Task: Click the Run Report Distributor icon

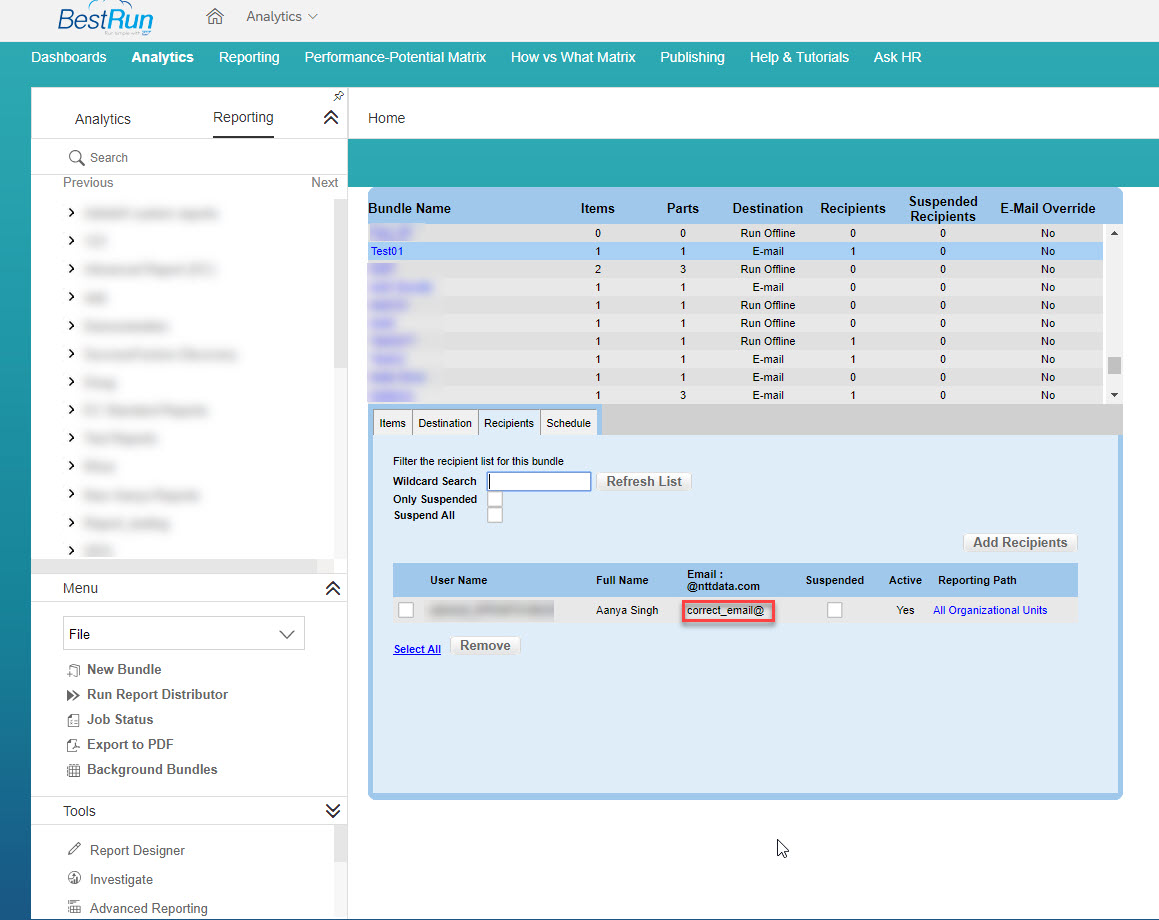Action: point(73,695)
